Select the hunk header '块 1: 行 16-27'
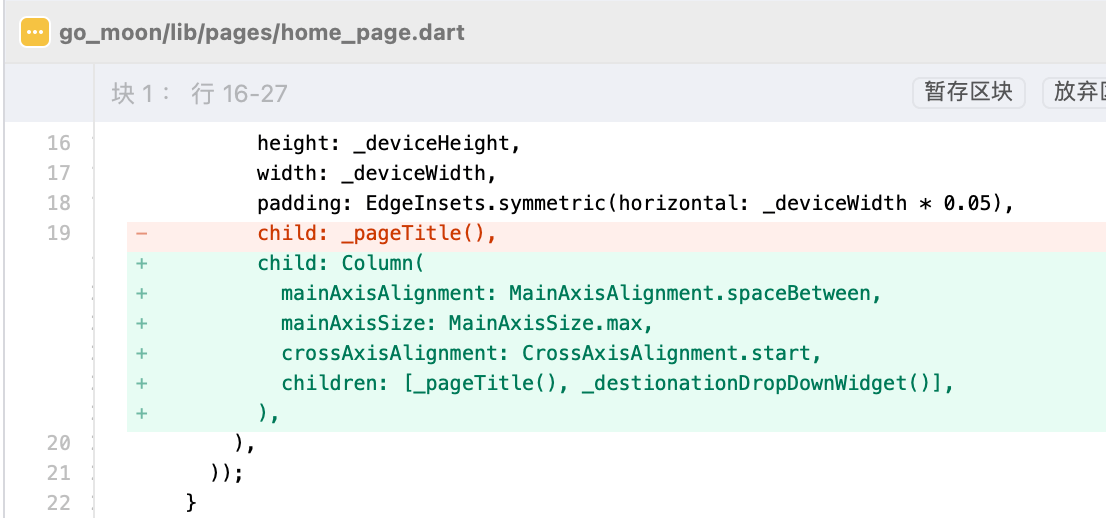Screen dimensions: 1106x518 tap(199, 94)
